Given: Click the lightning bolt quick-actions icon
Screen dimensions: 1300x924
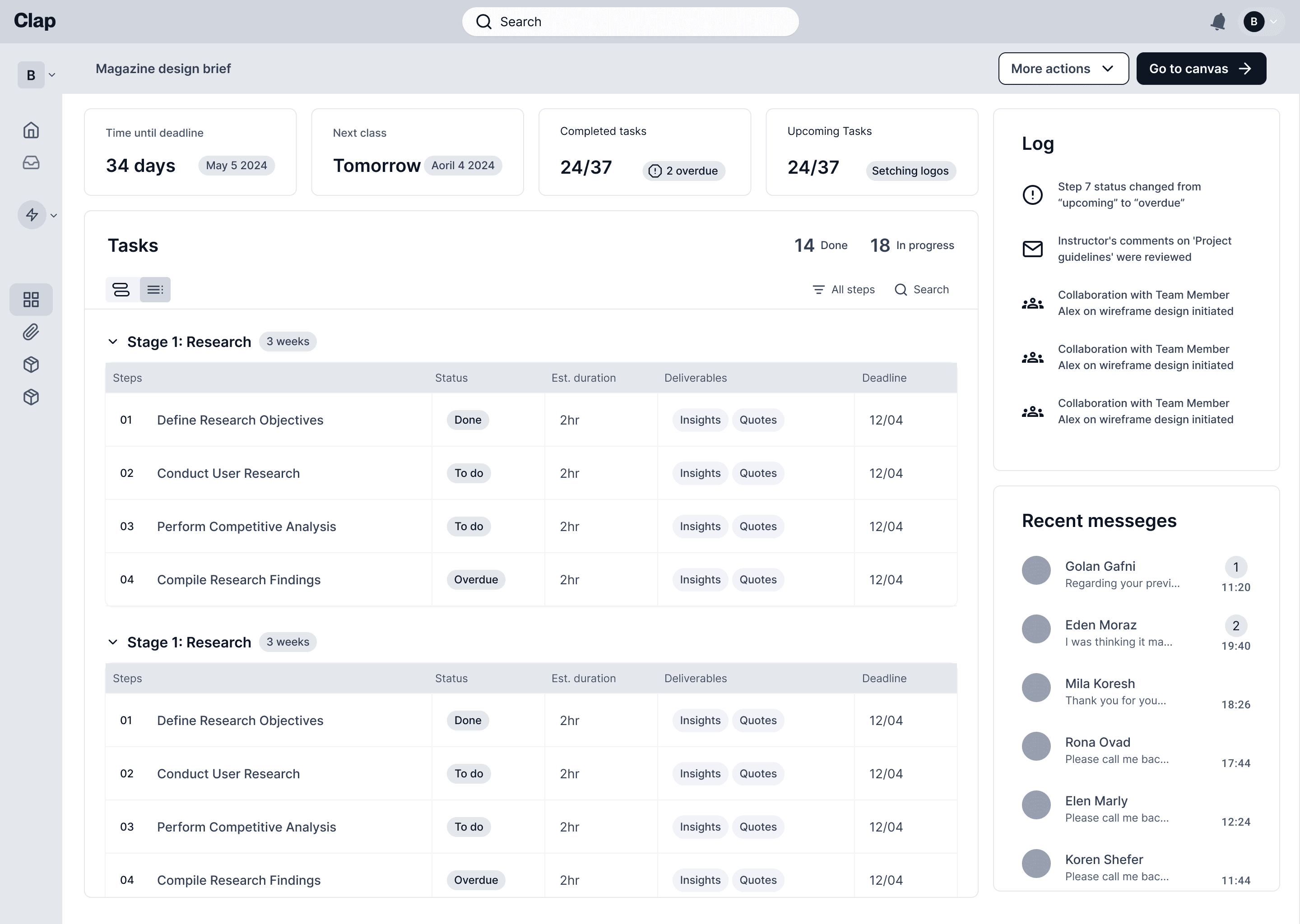Looking at the screenshot, I should coord(32,215).
